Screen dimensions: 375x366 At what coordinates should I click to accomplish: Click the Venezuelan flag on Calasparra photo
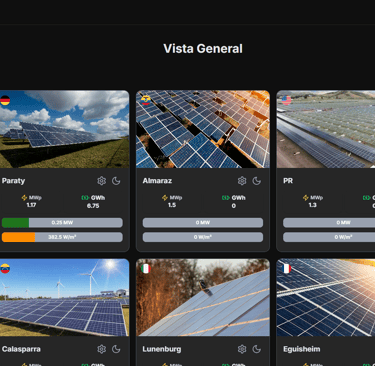(x=5, y=269)
